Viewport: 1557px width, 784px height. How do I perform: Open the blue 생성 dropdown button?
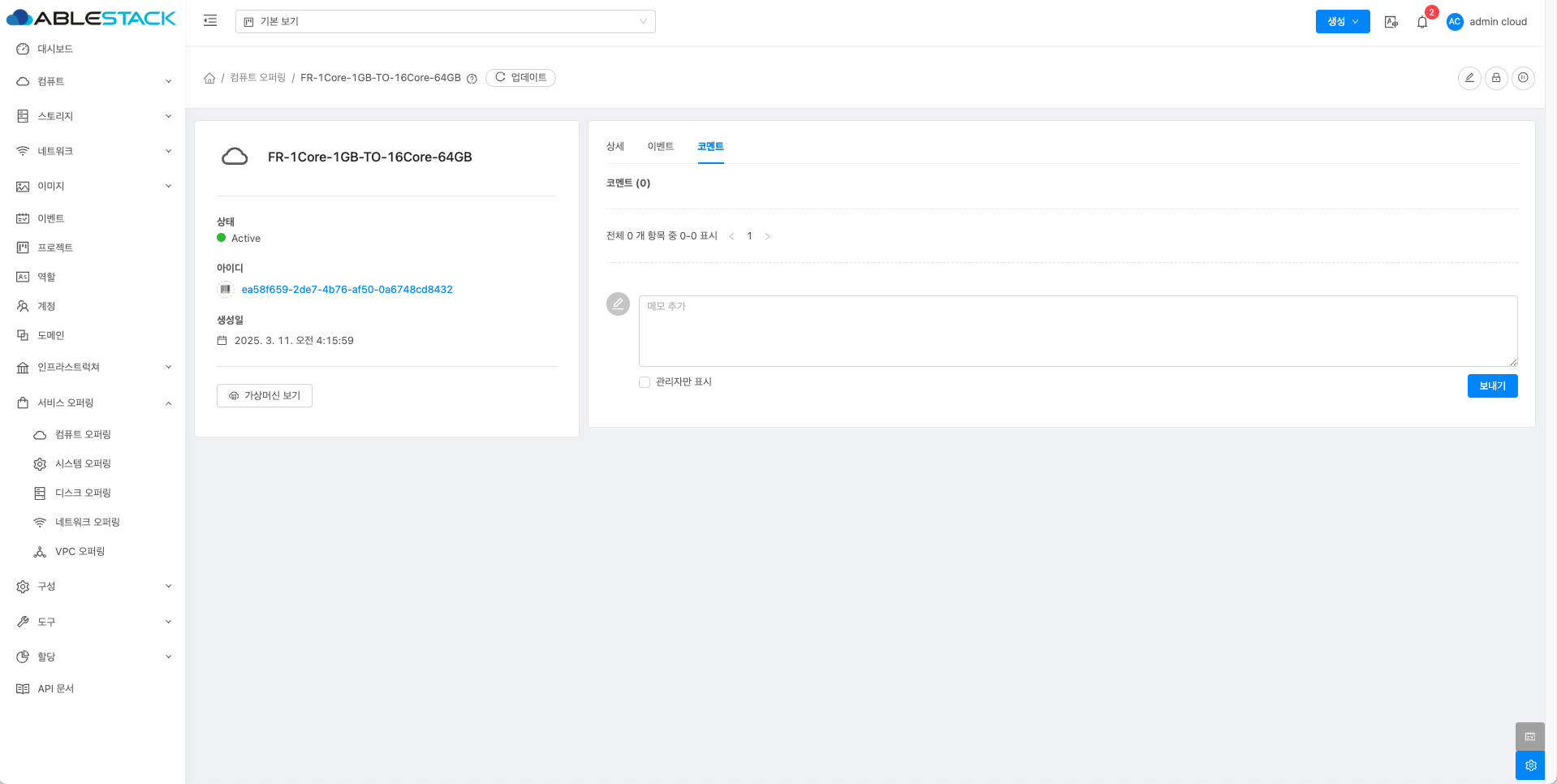coord(1343,22)
